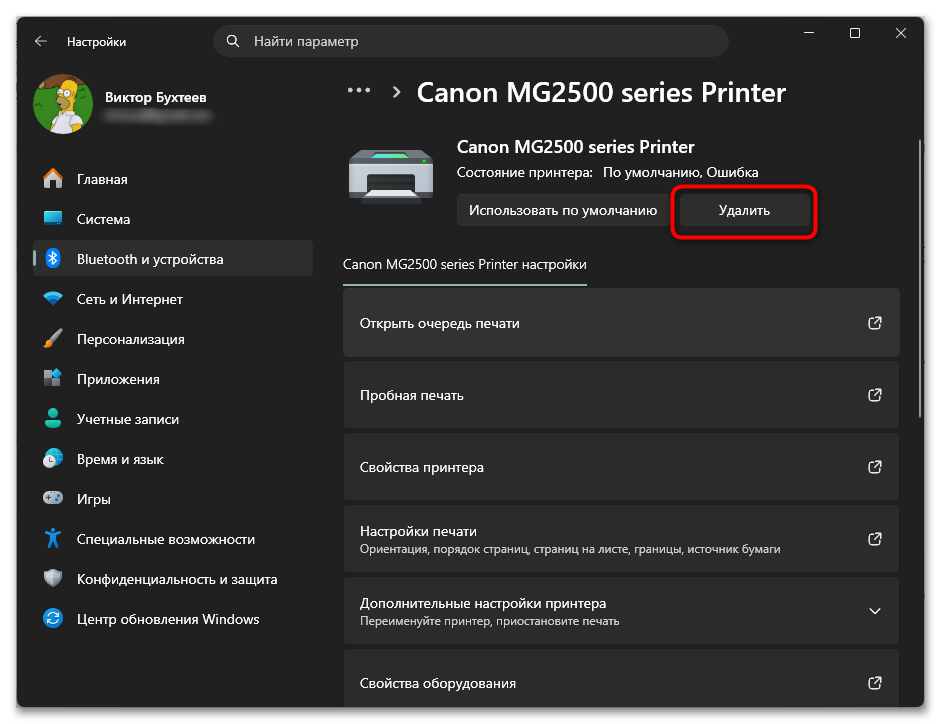Click the Найти параметр search field
941x724 pixels.
click(x=470, y=41)
